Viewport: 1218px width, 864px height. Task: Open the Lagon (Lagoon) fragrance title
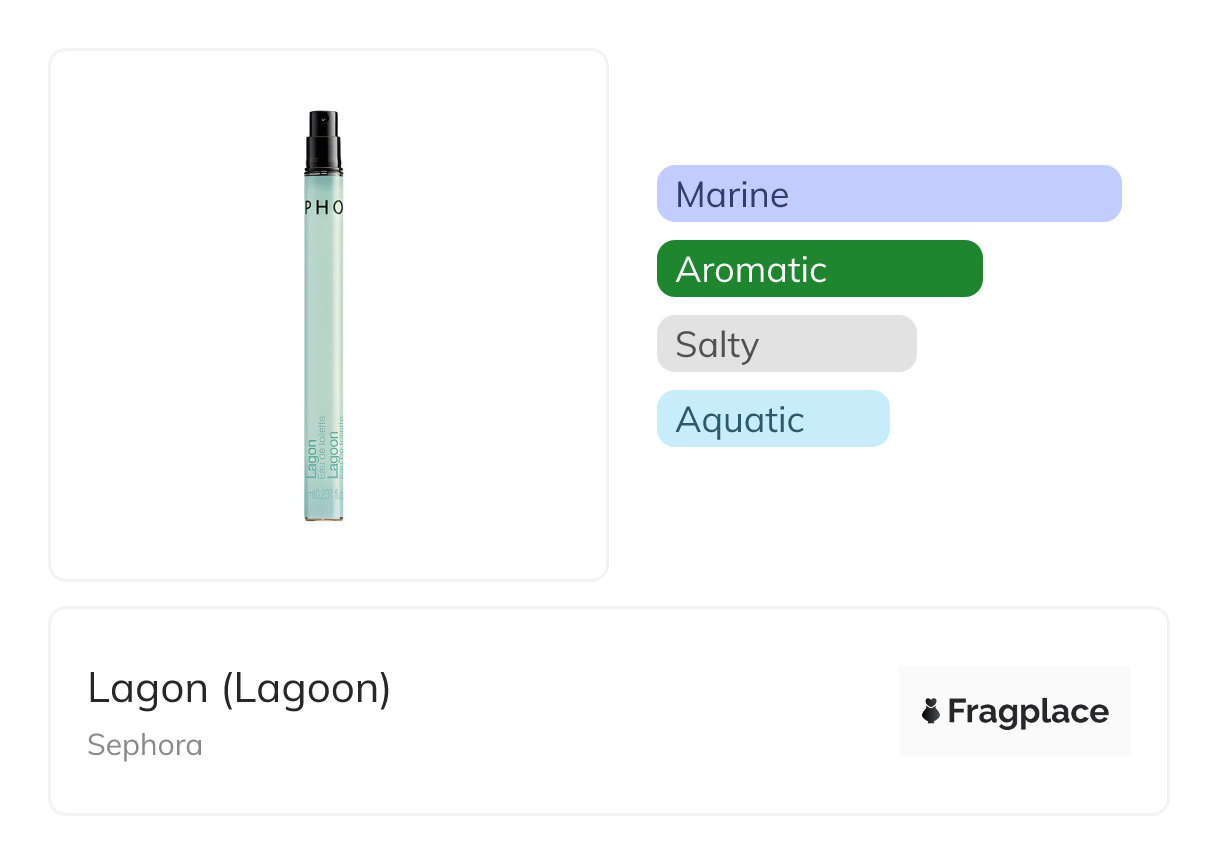[x=239, y=688]
